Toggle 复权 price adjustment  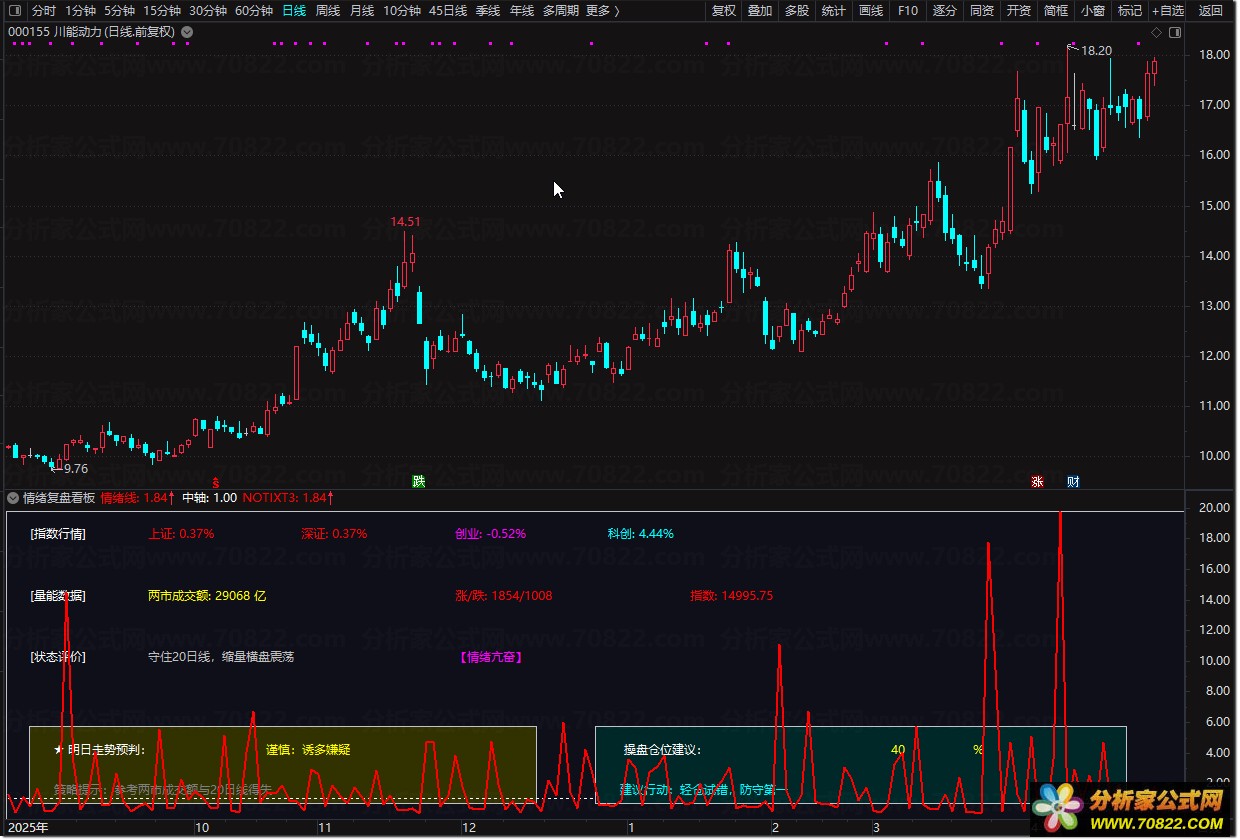[x=723, y=11]
